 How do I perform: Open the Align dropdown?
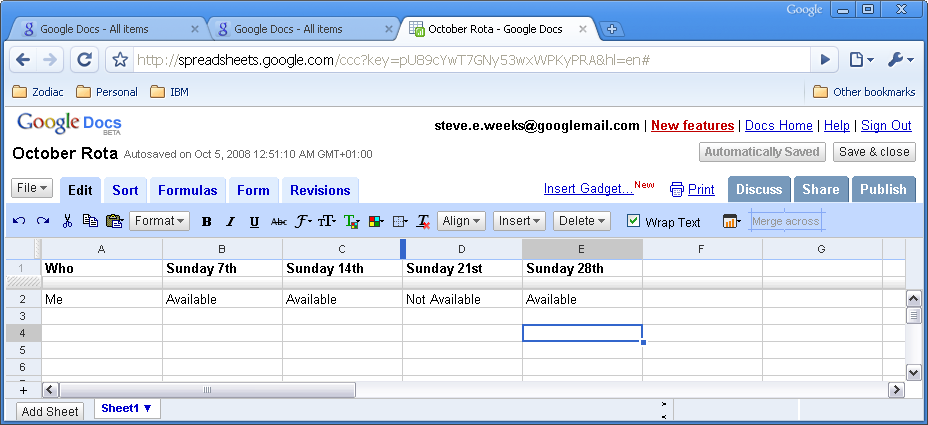pyautogui.click(x=462, y=221)
